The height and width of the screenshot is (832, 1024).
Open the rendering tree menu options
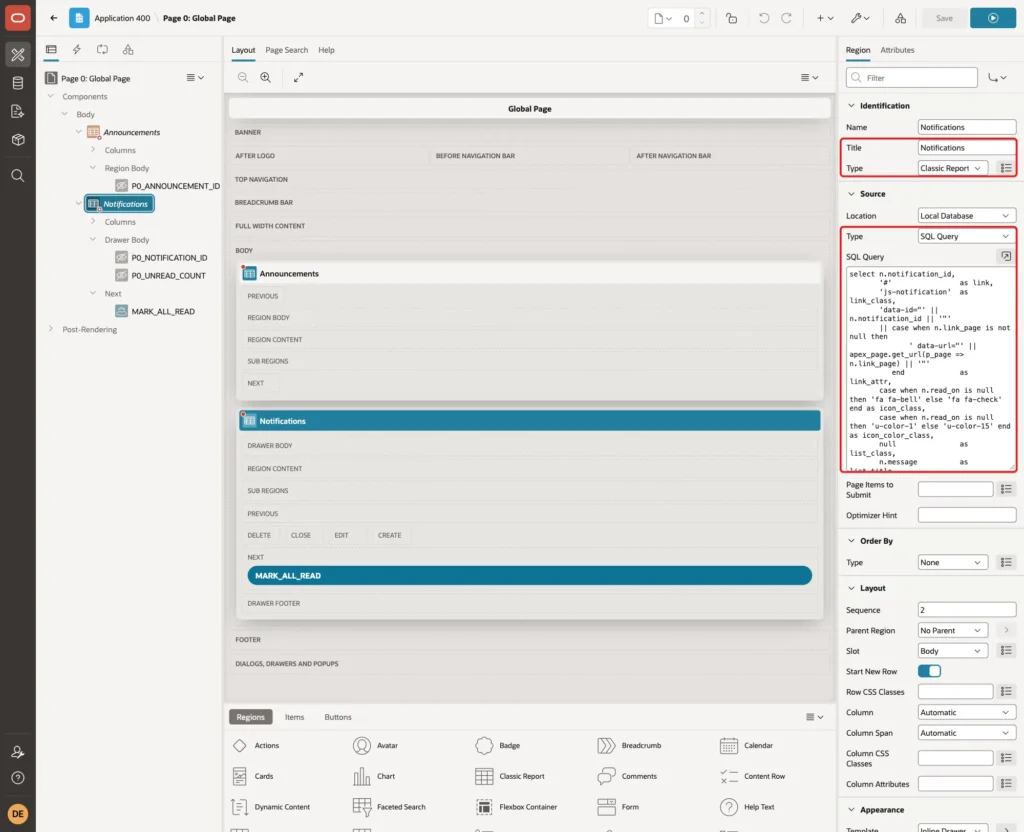[x=195, y=78]
